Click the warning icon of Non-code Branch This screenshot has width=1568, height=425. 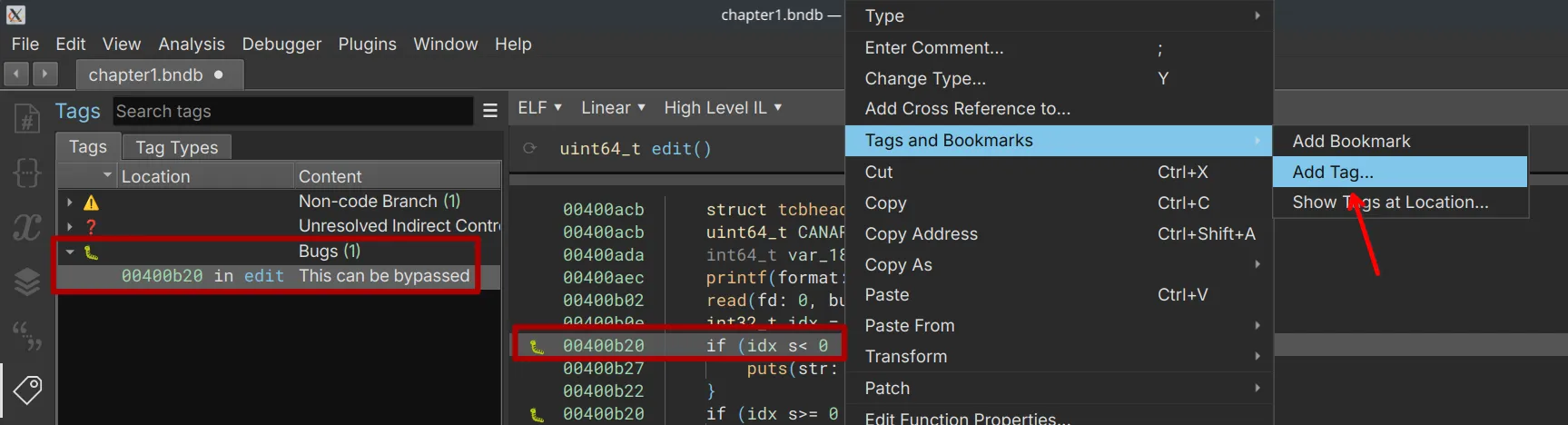[x=92, y=203]
